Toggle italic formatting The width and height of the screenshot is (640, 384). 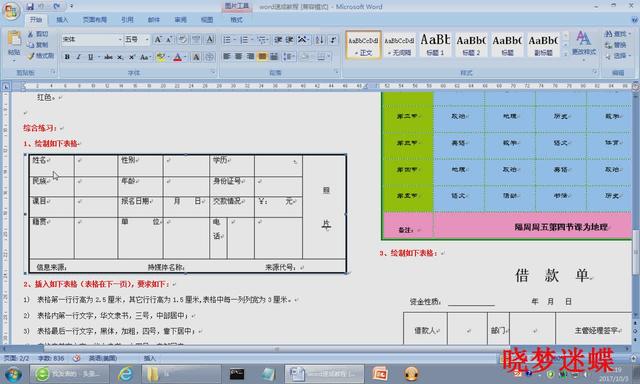click(x=78, y=57)
